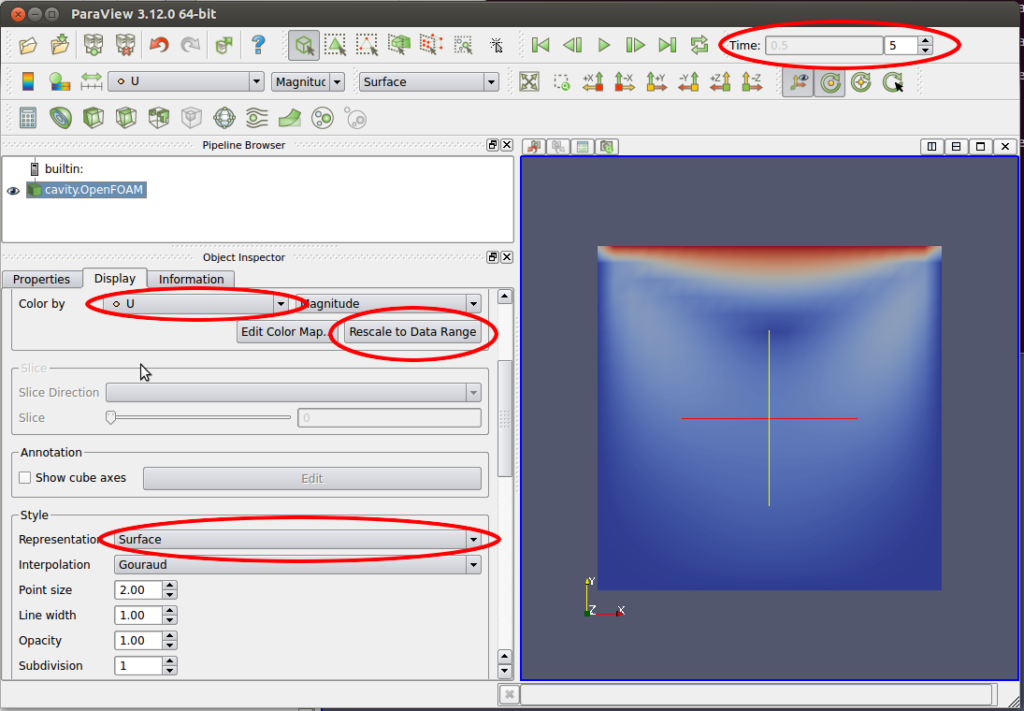Click the blue question mark Help icon
The image size is (1024, 711).
point(258,45)
